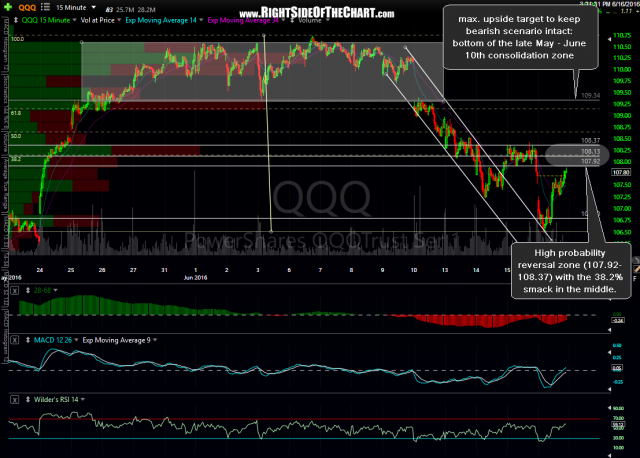The image size is (640, 458).
Task: Click the 100.0 Fibonacci level label
Action: (18, 39)
